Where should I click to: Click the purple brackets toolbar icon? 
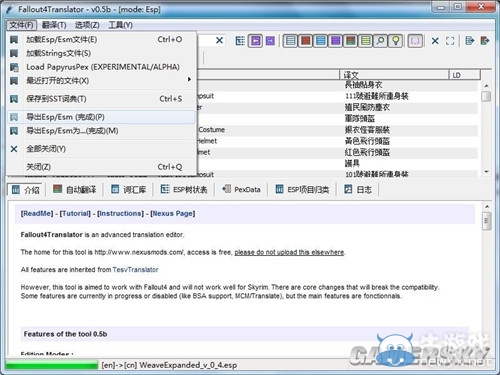tap(415, 41)
